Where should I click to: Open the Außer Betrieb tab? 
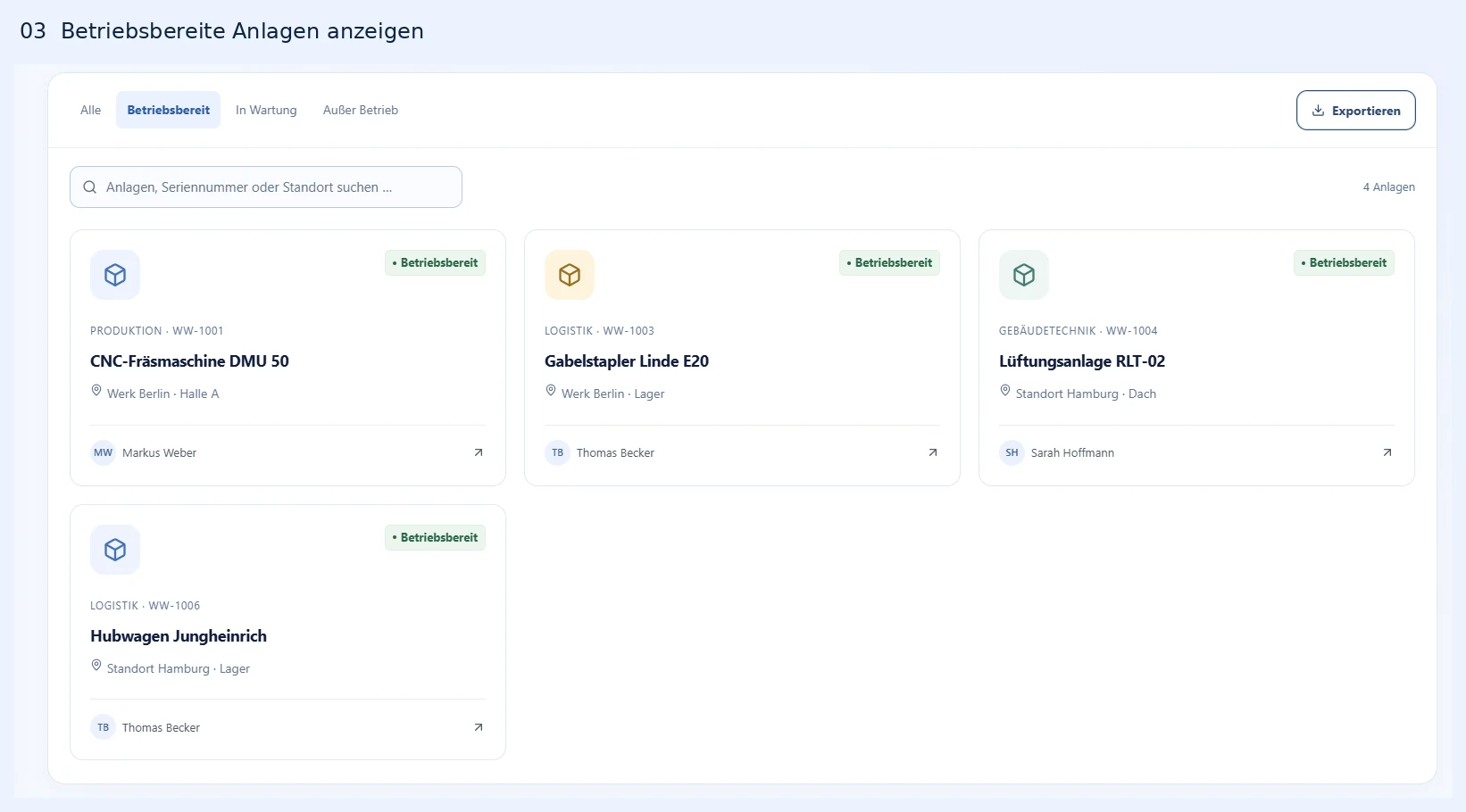coord(361,110)
